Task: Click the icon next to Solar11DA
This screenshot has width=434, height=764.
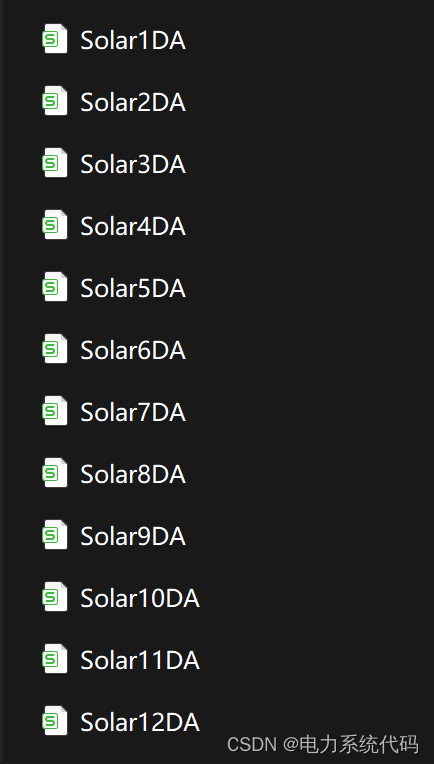Action: coord(55,659)
